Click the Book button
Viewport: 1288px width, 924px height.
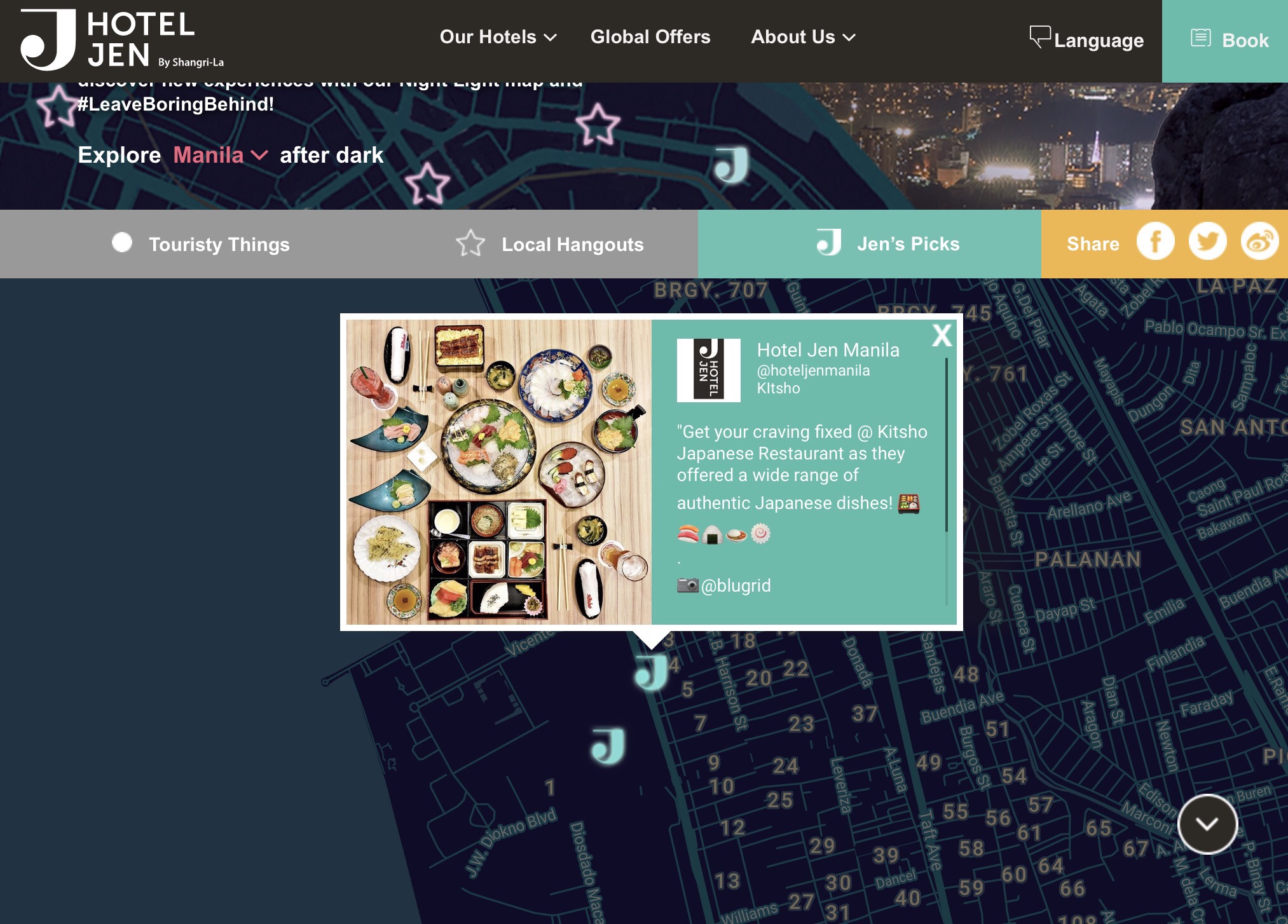pyautogui.click(x=1225, y=41)
